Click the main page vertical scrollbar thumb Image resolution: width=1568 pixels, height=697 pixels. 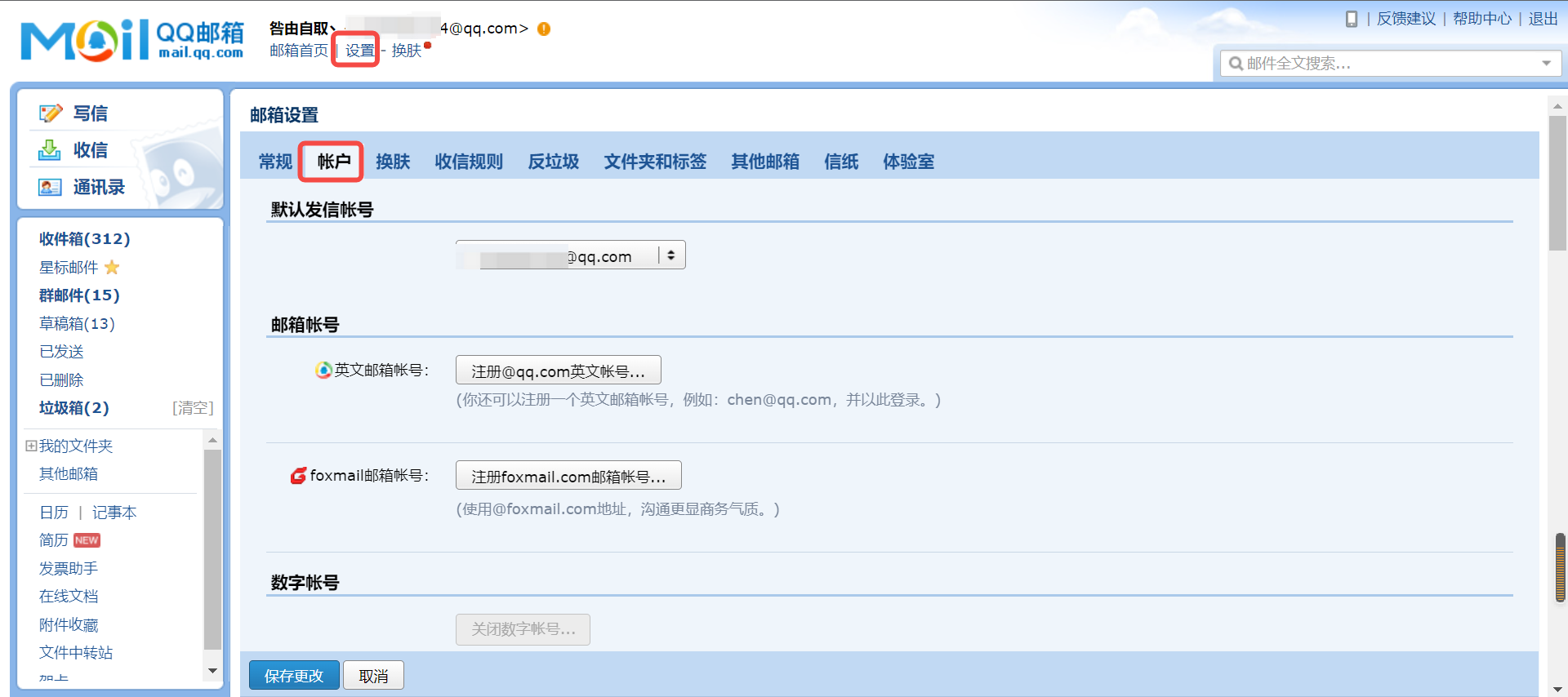click(x=1557, y=183)
